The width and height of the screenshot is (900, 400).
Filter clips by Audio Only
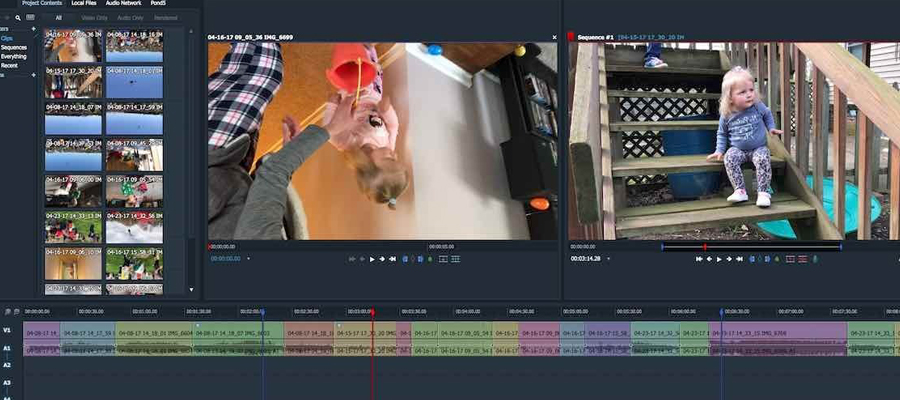click(x=130, y=18)
